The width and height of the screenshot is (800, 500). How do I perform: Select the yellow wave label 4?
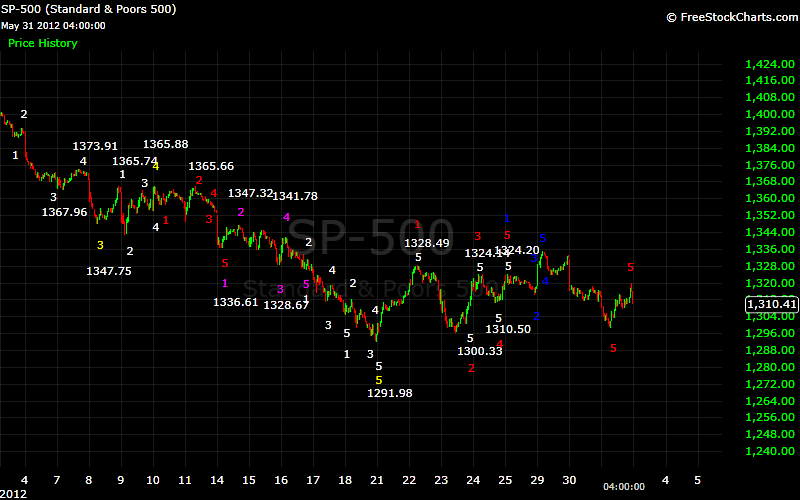click(x=156, y=166)
